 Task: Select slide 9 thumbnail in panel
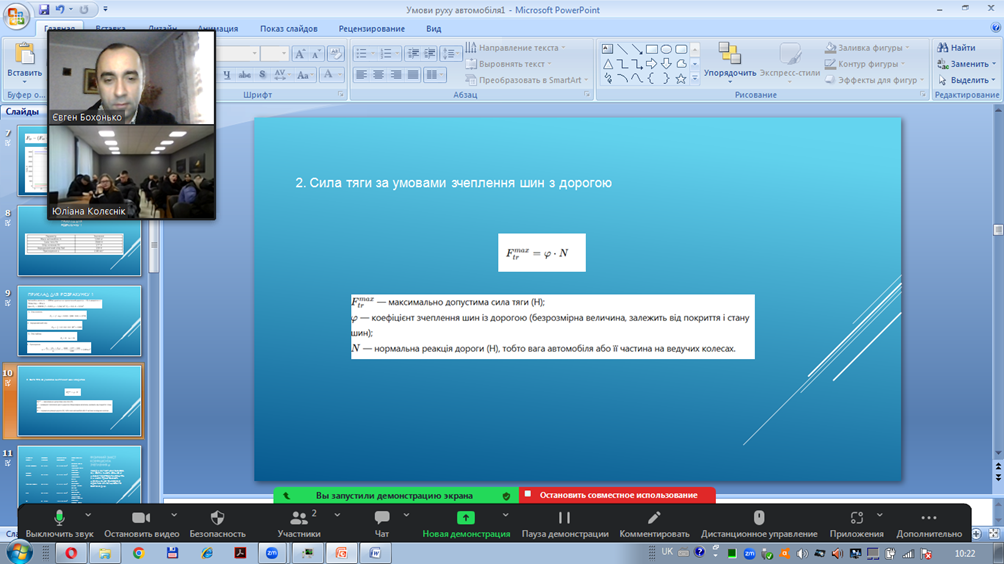pyautogui.click(x=79, y=321)
